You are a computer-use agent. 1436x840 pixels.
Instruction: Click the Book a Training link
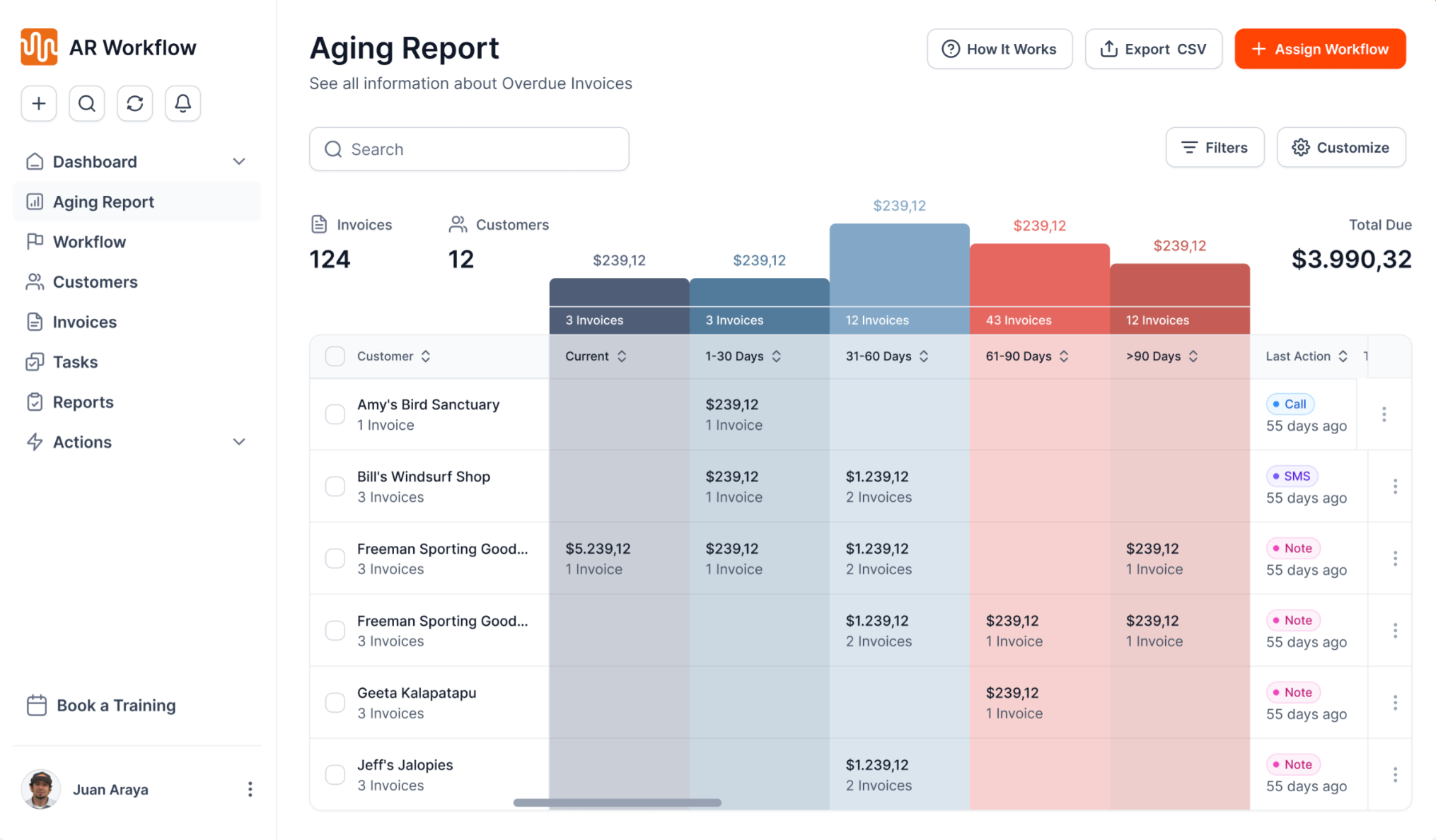[101, 706]
